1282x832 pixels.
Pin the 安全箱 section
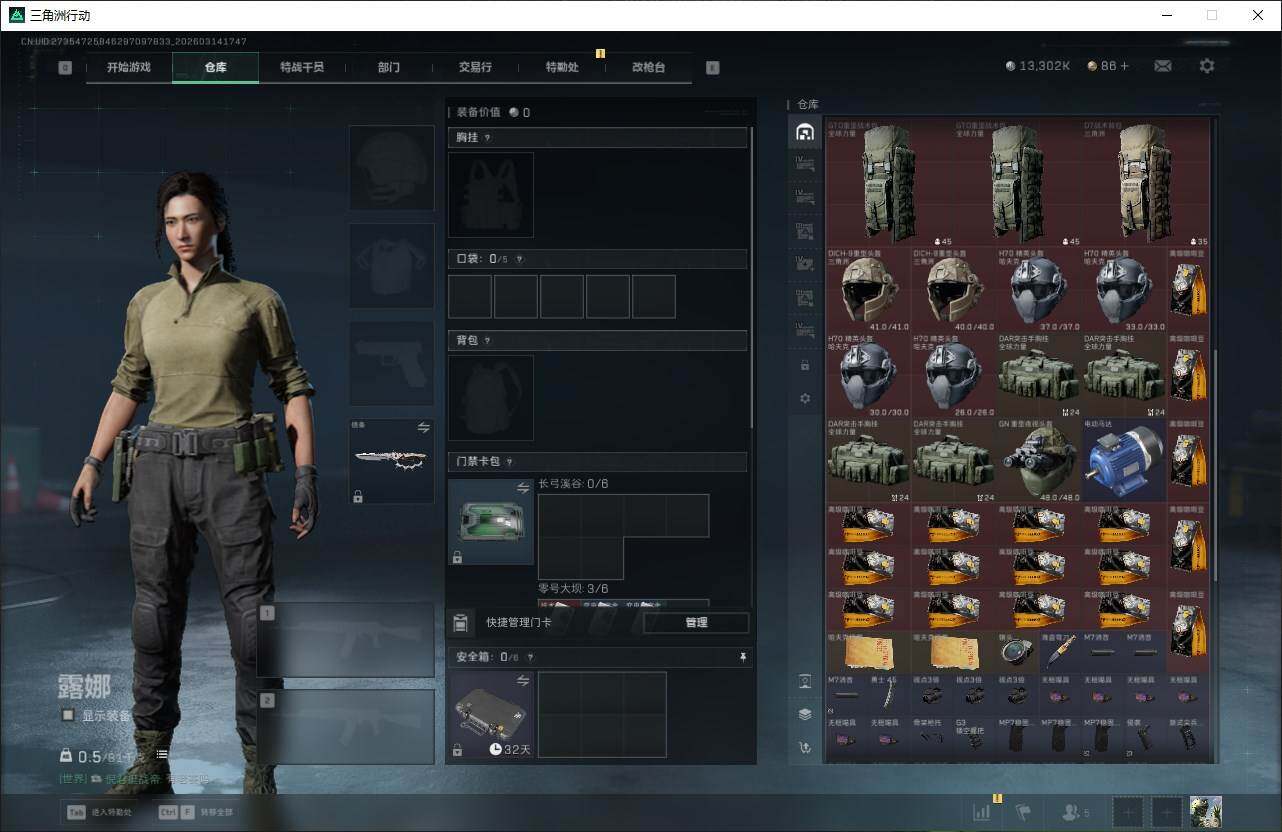(x=742, y=657)
